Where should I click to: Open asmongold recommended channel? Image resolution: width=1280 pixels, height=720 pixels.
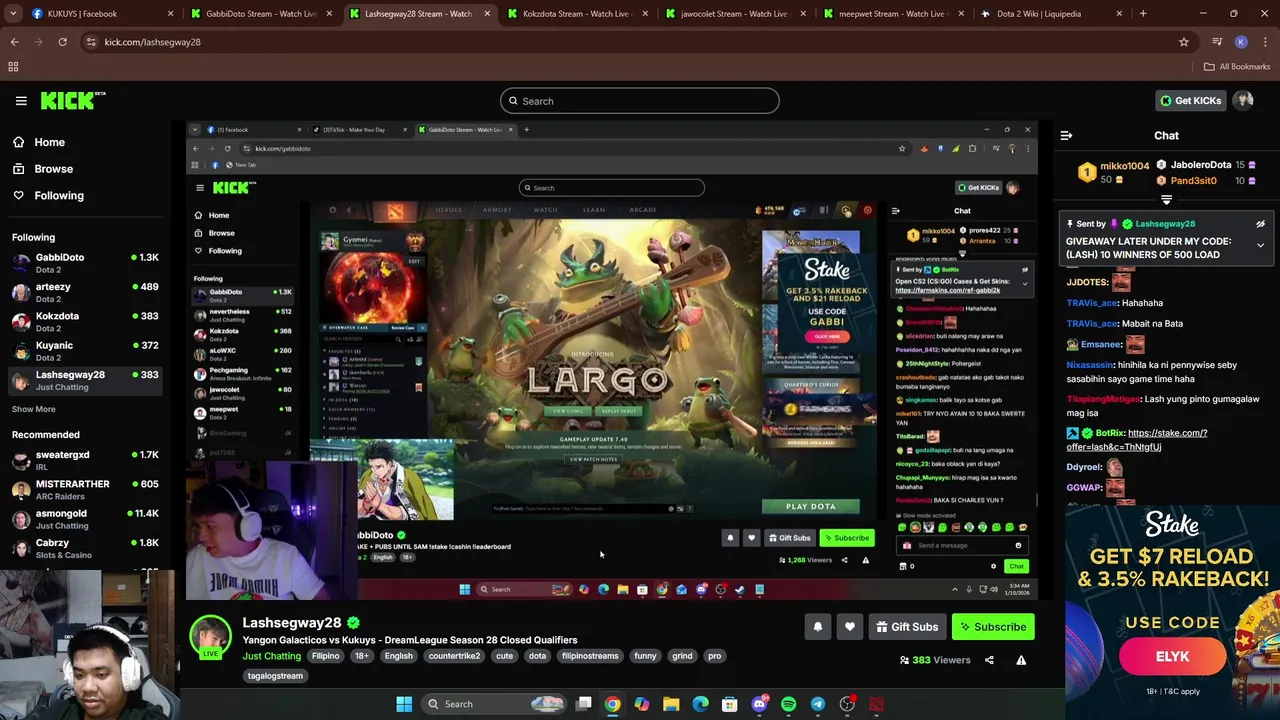tap(85, 519)
